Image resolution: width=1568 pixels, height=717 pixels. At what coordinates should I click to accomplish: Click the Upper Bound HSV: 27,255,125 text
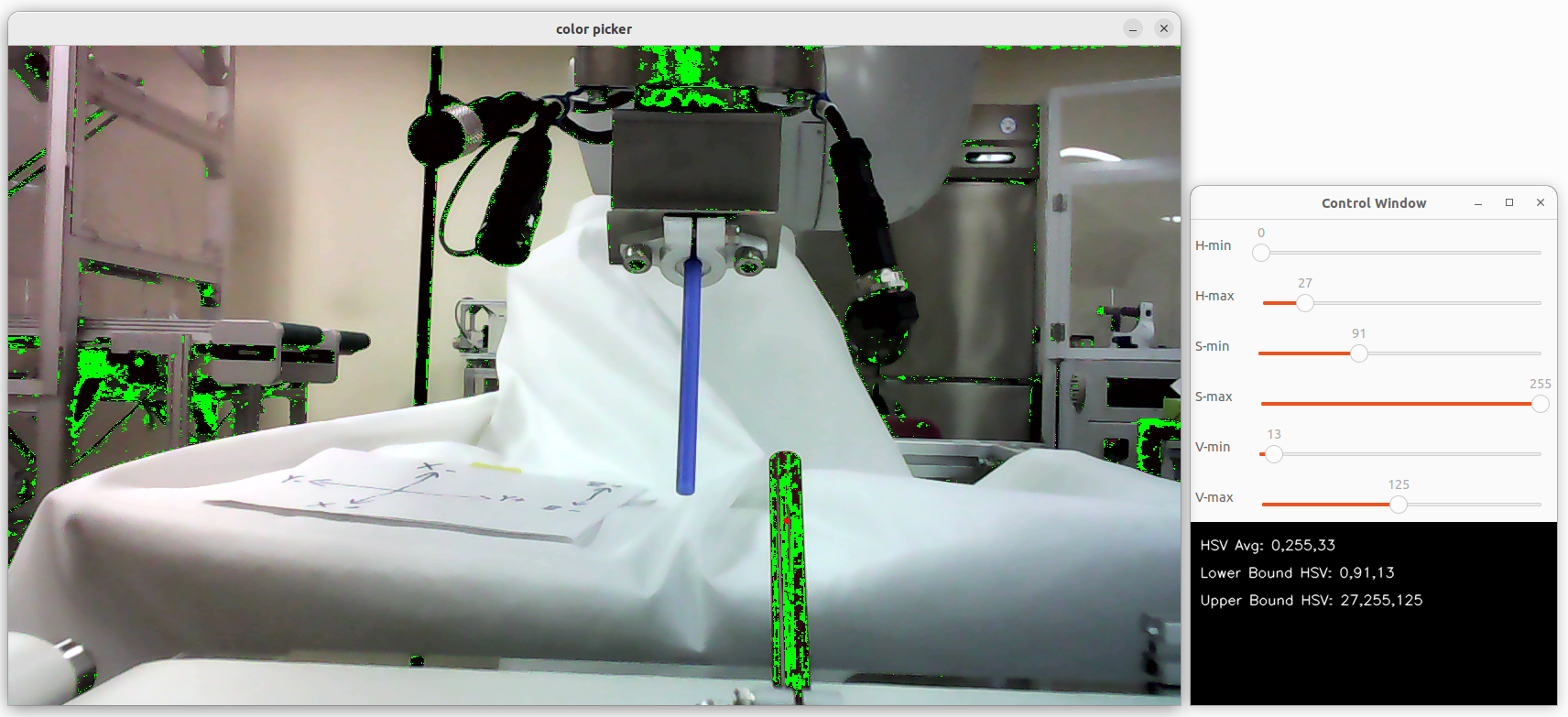coord(1312,600)
